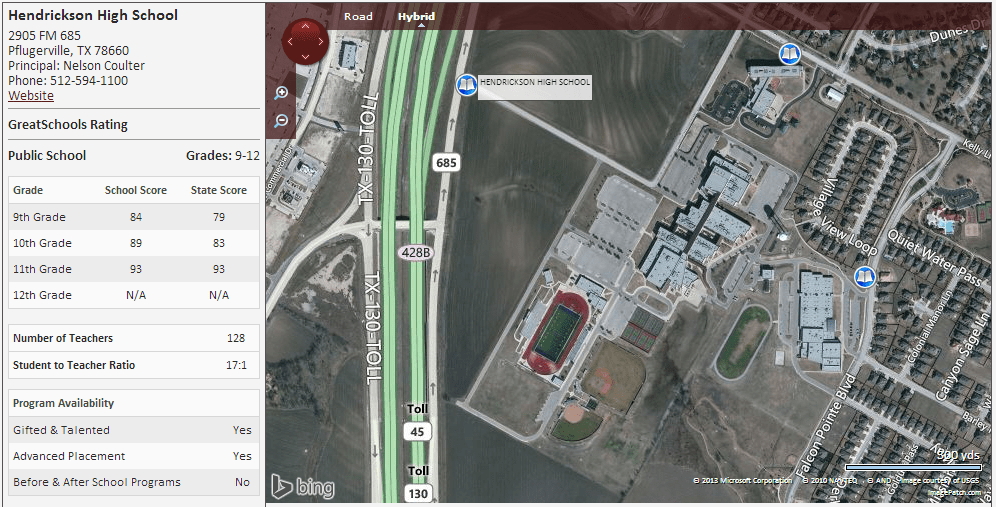Switch to Road map view
Viewport: 996px width, 507px height.
coord(358,17)
